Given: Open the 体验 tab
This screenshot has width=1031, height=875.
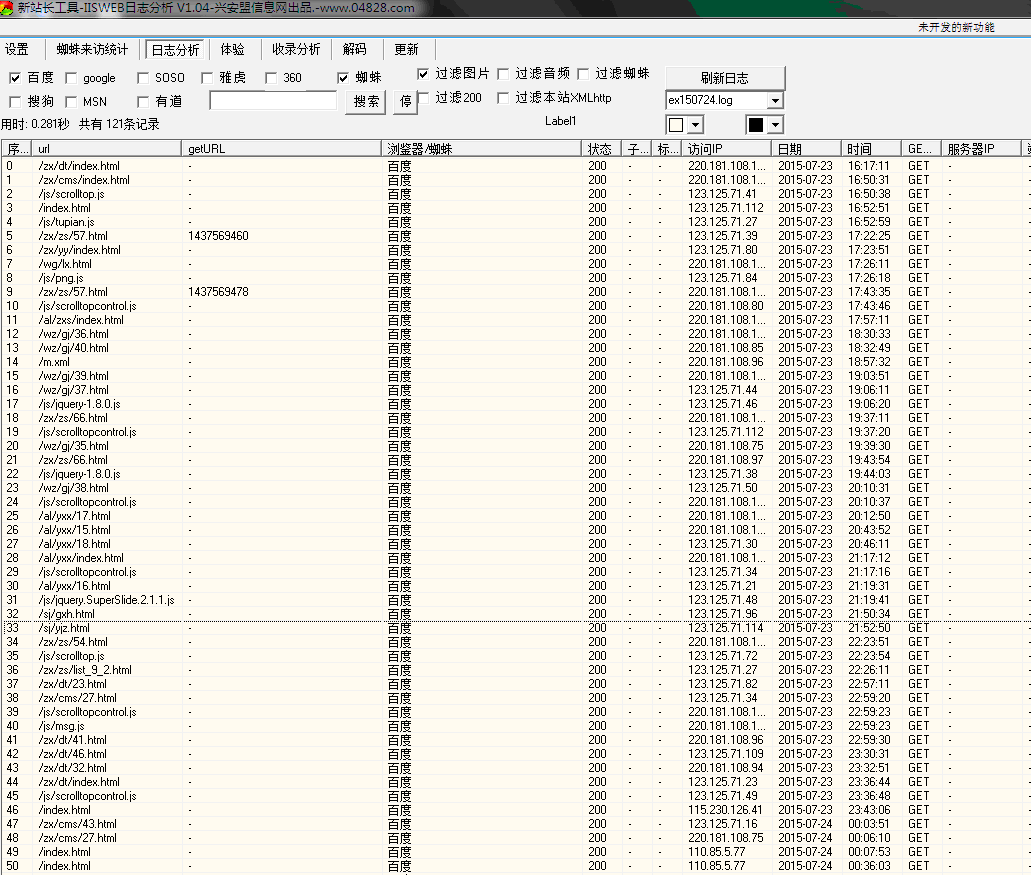Looking at the screenshot, I should click(x=232, y=49).
